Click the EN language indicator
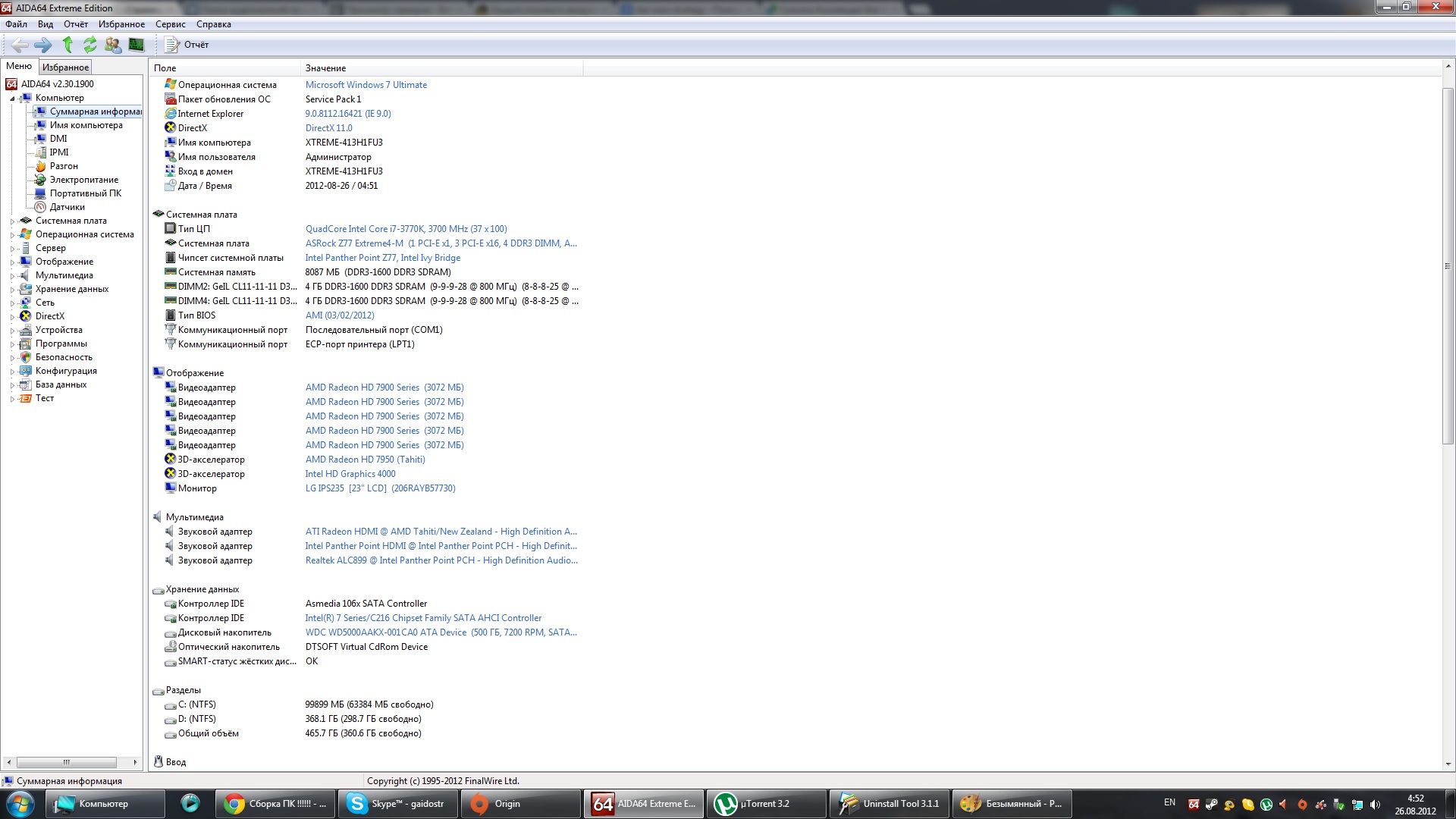The height and width of the screenshot is (819, 1456). click(x=1169, y=802)
